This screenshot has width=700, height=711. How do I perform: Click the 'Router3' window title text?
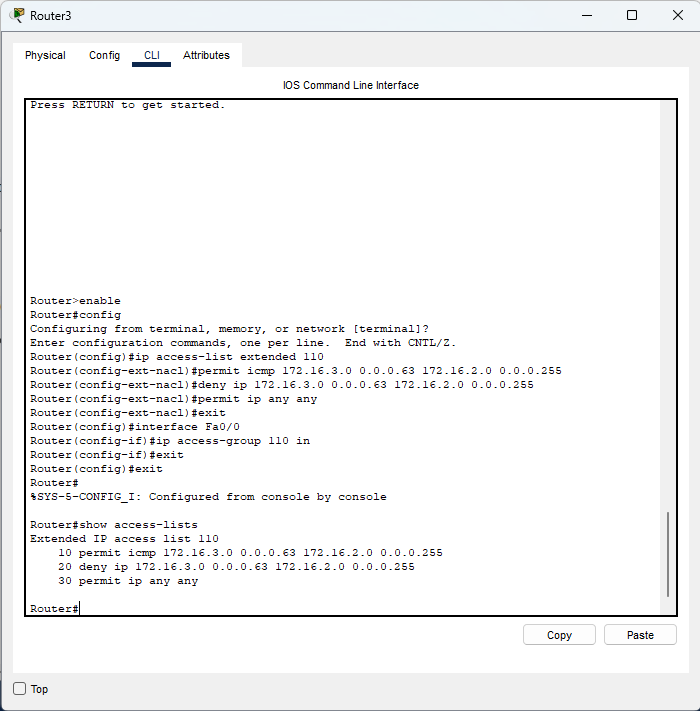tap(50, 16)
